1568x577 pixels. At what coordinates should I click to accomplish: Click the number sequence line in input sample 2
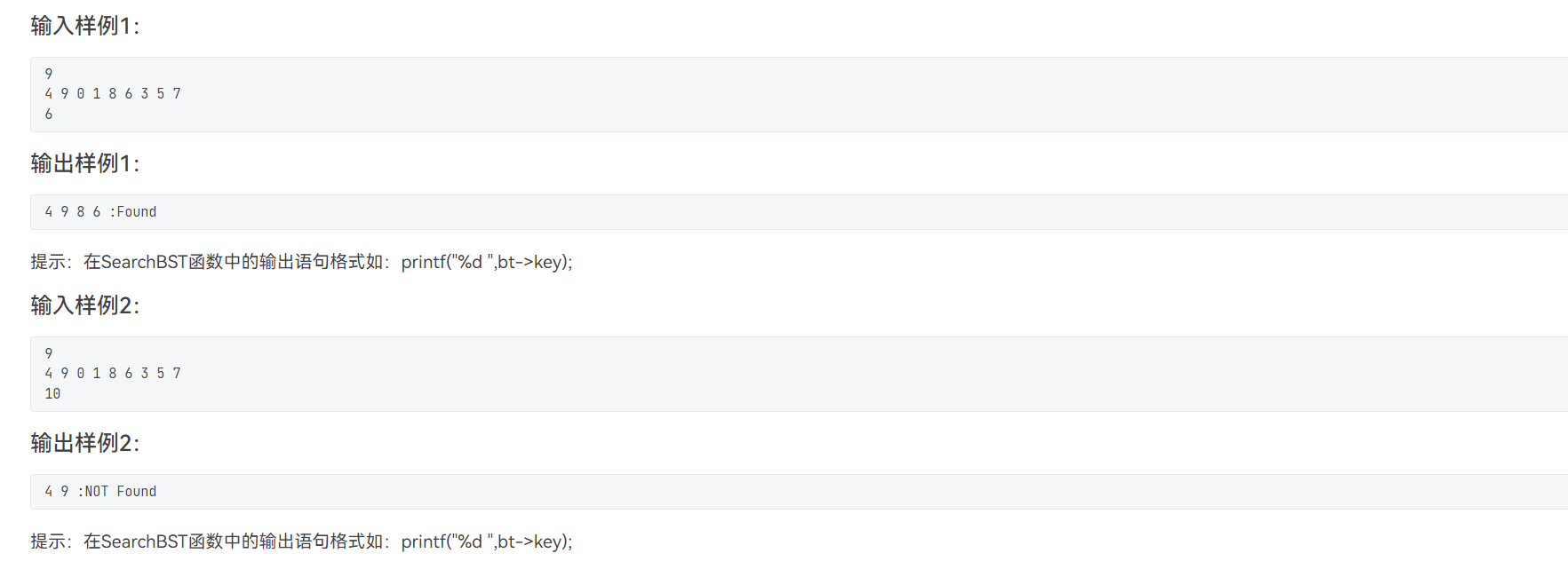pyautogui.click(x=113, y=373)
